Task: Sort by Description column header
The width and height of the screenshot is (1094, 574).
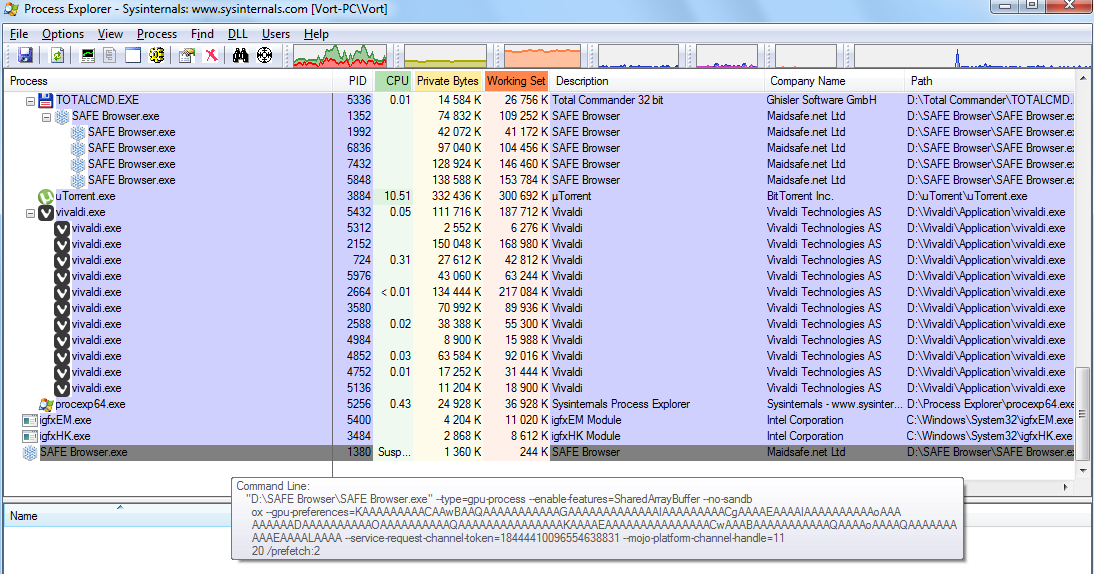Action: [657, 81]
